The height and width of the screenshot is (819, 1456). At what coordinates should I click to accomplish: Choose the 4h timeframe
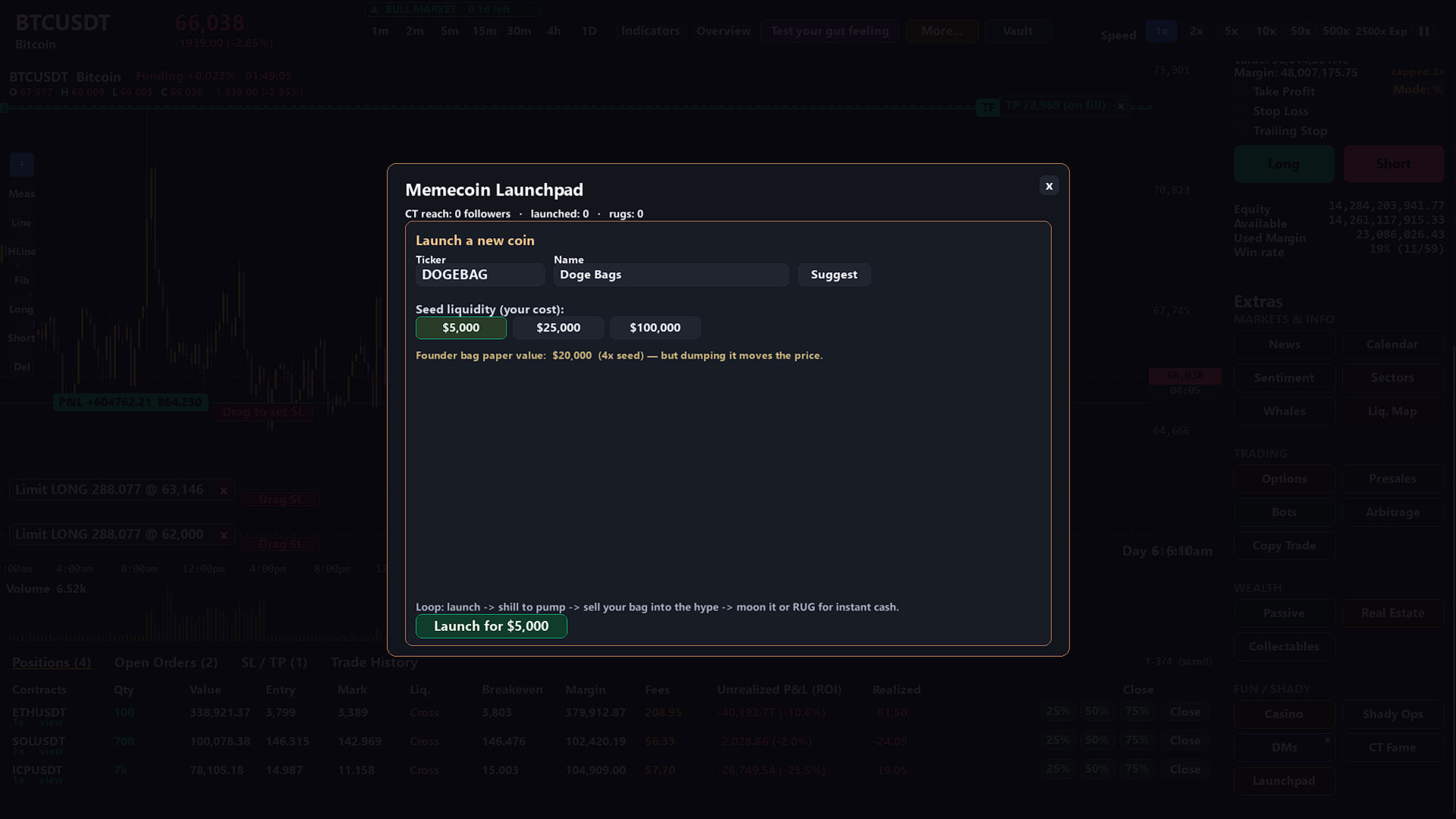[554, 31]
